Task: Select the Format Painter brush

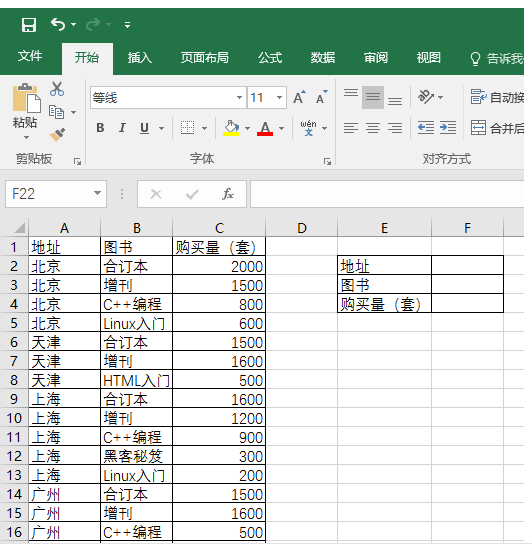Action: click(57, 135)
